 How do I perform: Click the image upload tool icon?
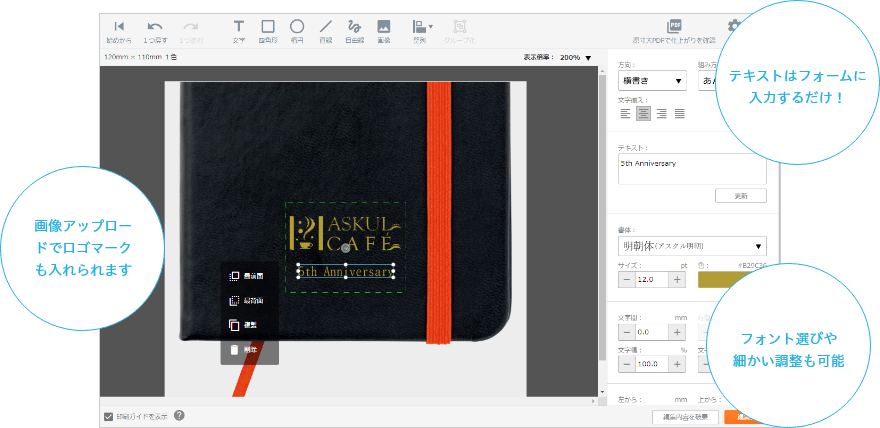click(383, 29)
